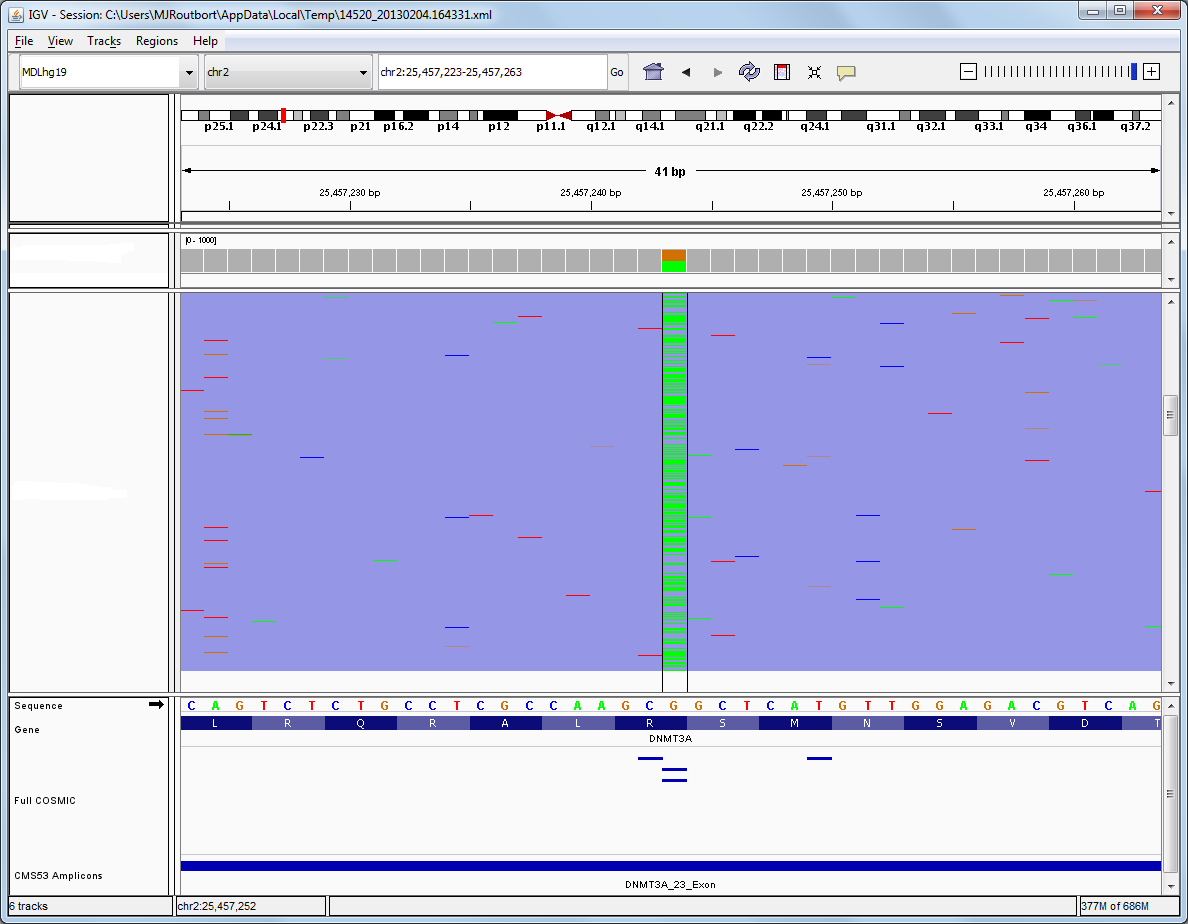The height and width of the screenshot is (924, 1188).
Task: Toggle the yellow popup-behavior speech bubble icon
Action: click(846, 73)
